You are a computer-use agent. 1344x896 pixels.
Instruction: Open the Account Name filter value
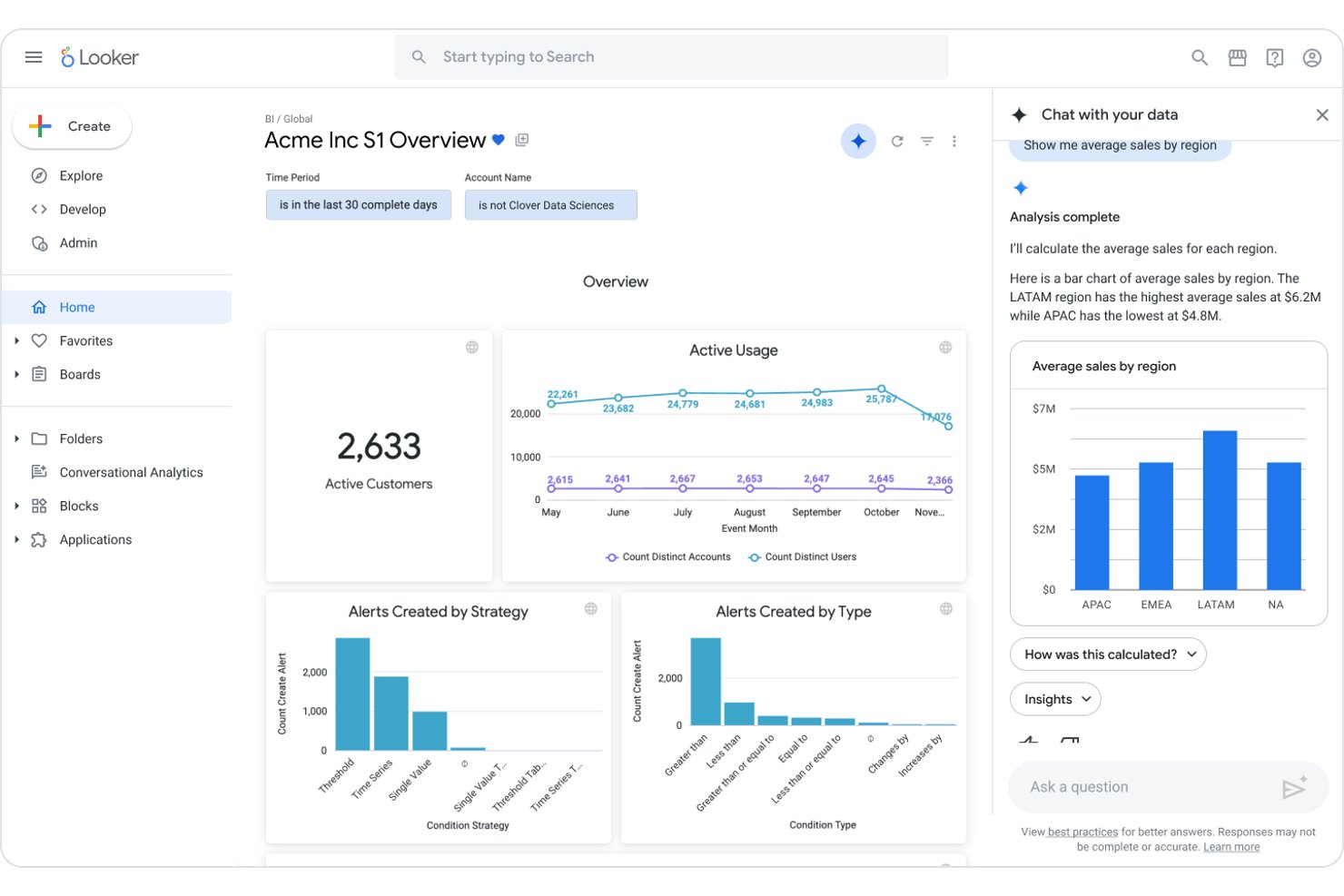point(551,205)
